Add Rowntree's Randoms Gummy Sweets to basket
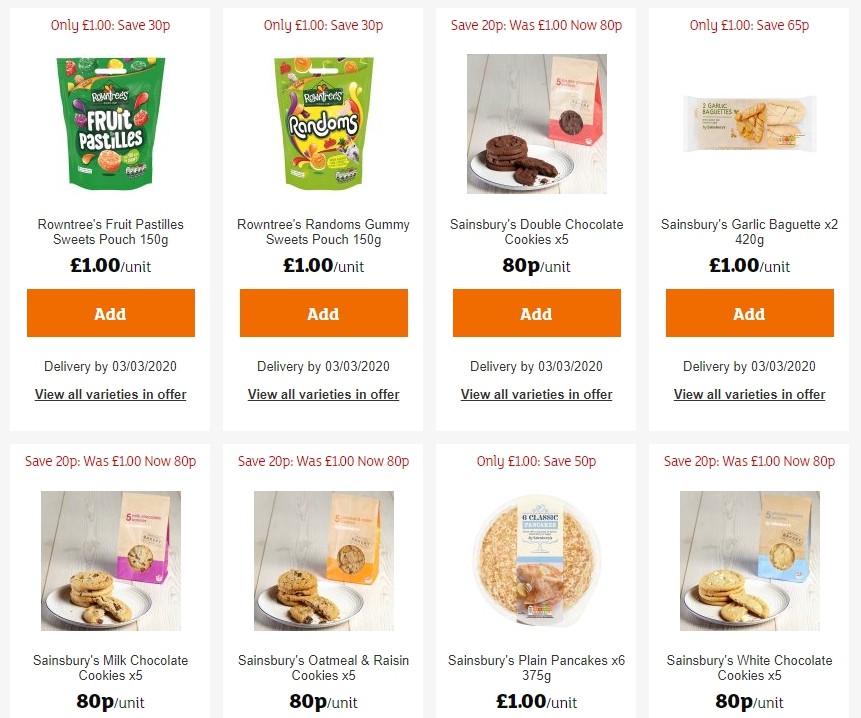861x718 pixels. pos(323,313)
